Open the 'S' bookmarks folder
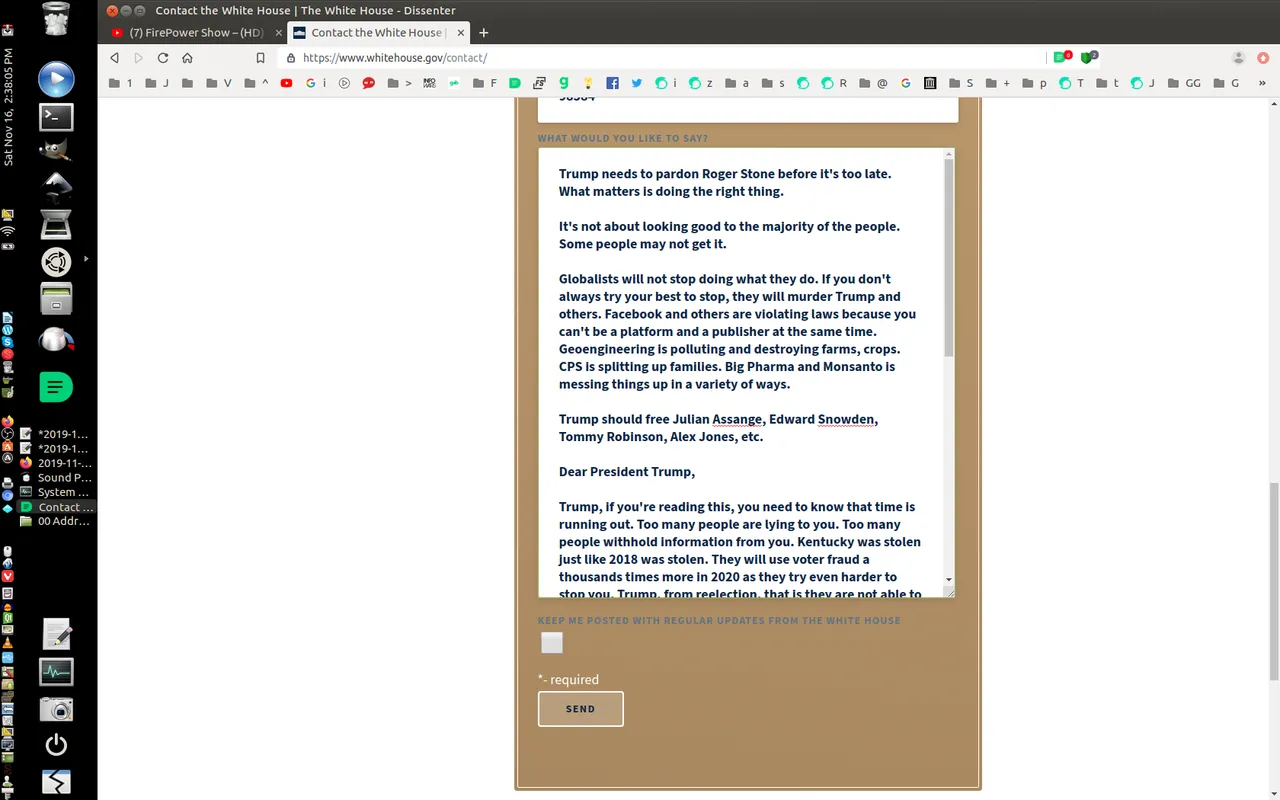The height and width of the screenshot is (800, 1280). tap(961, 84)
